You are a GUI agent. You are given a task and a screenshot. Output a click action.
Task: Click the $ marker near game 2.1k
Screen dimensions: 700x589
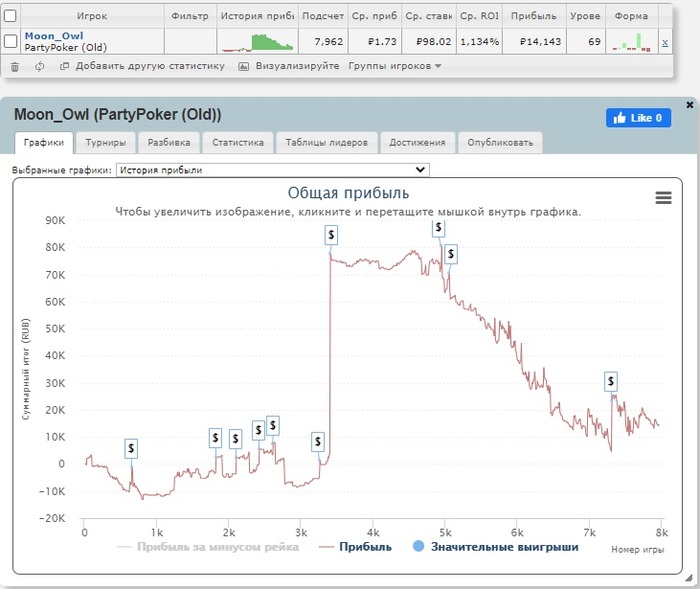pyautogui.click(x=235, y=439)
